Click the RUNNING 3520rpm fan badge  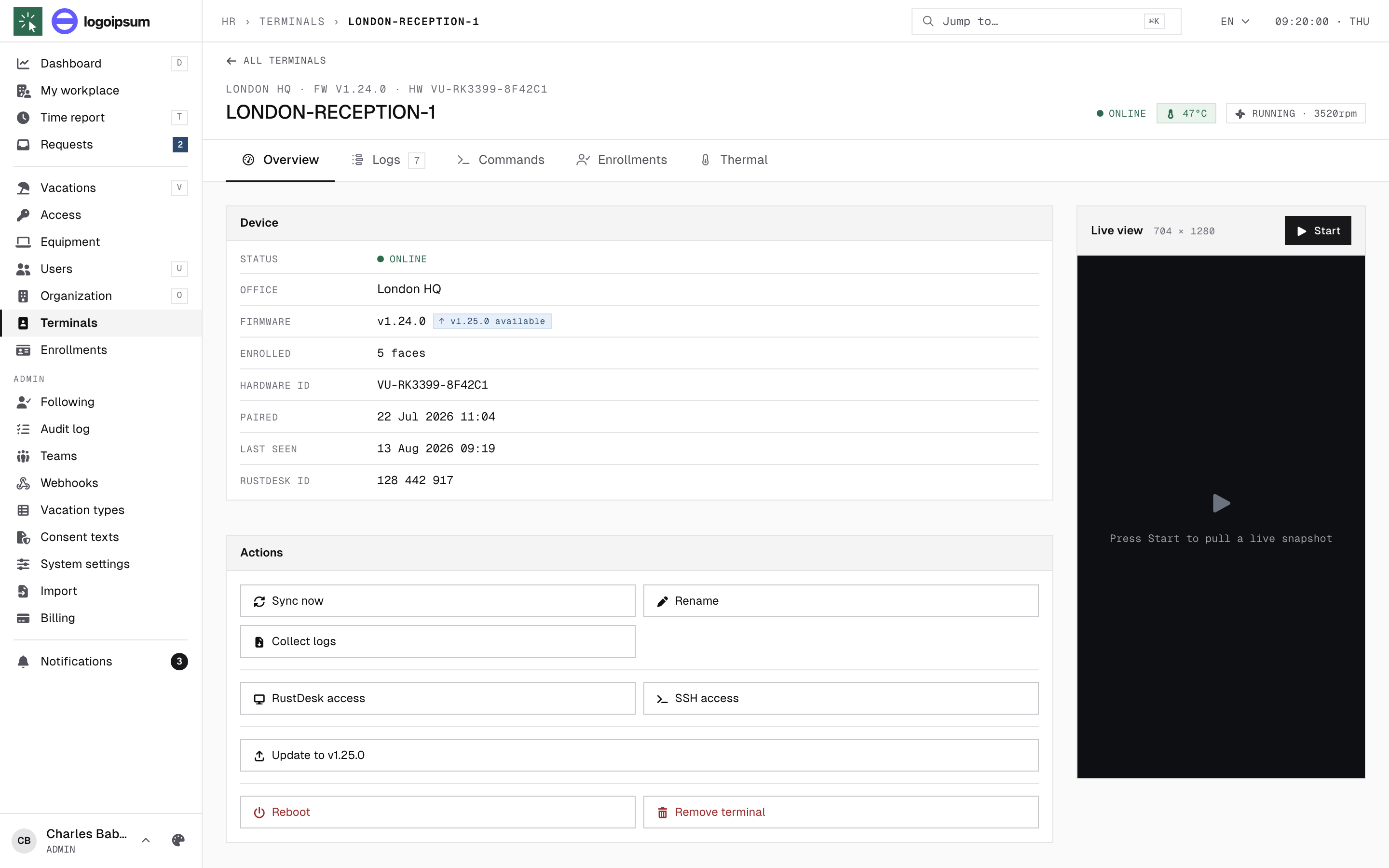(1295, 113)
